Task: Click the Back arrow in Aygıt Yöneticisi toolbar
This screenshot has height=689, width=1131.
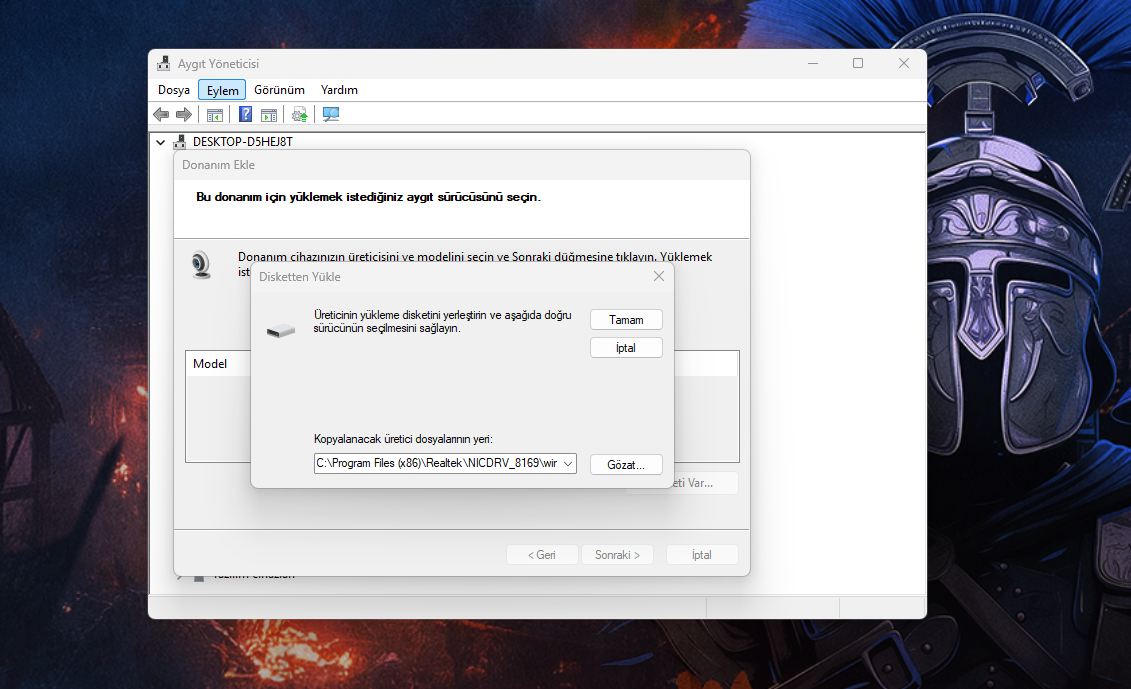Action: 161,114
